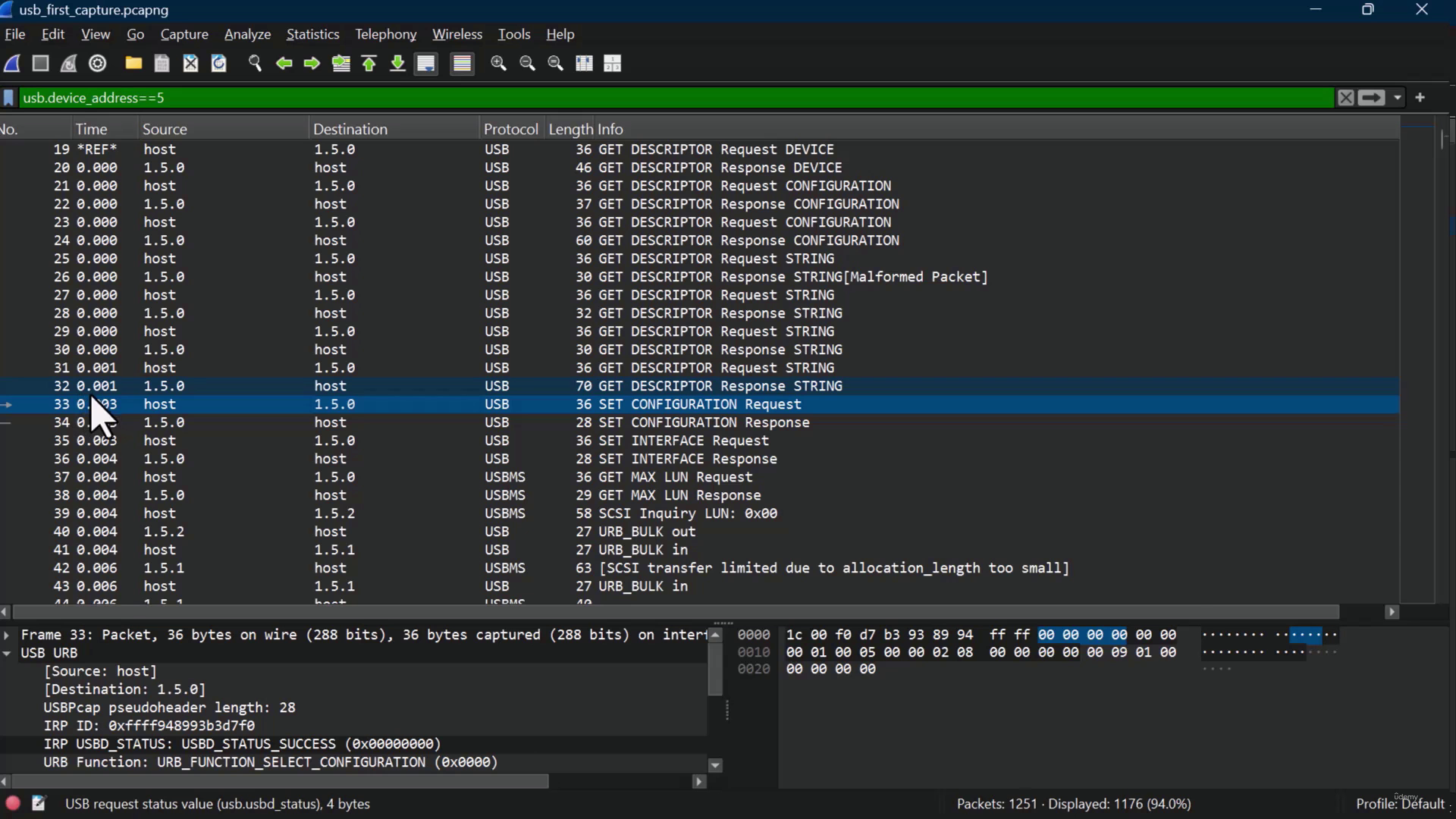Open the Analyze menu
Image resolution: width=1456 pixels, height=819 pixels.
(247, 34)
